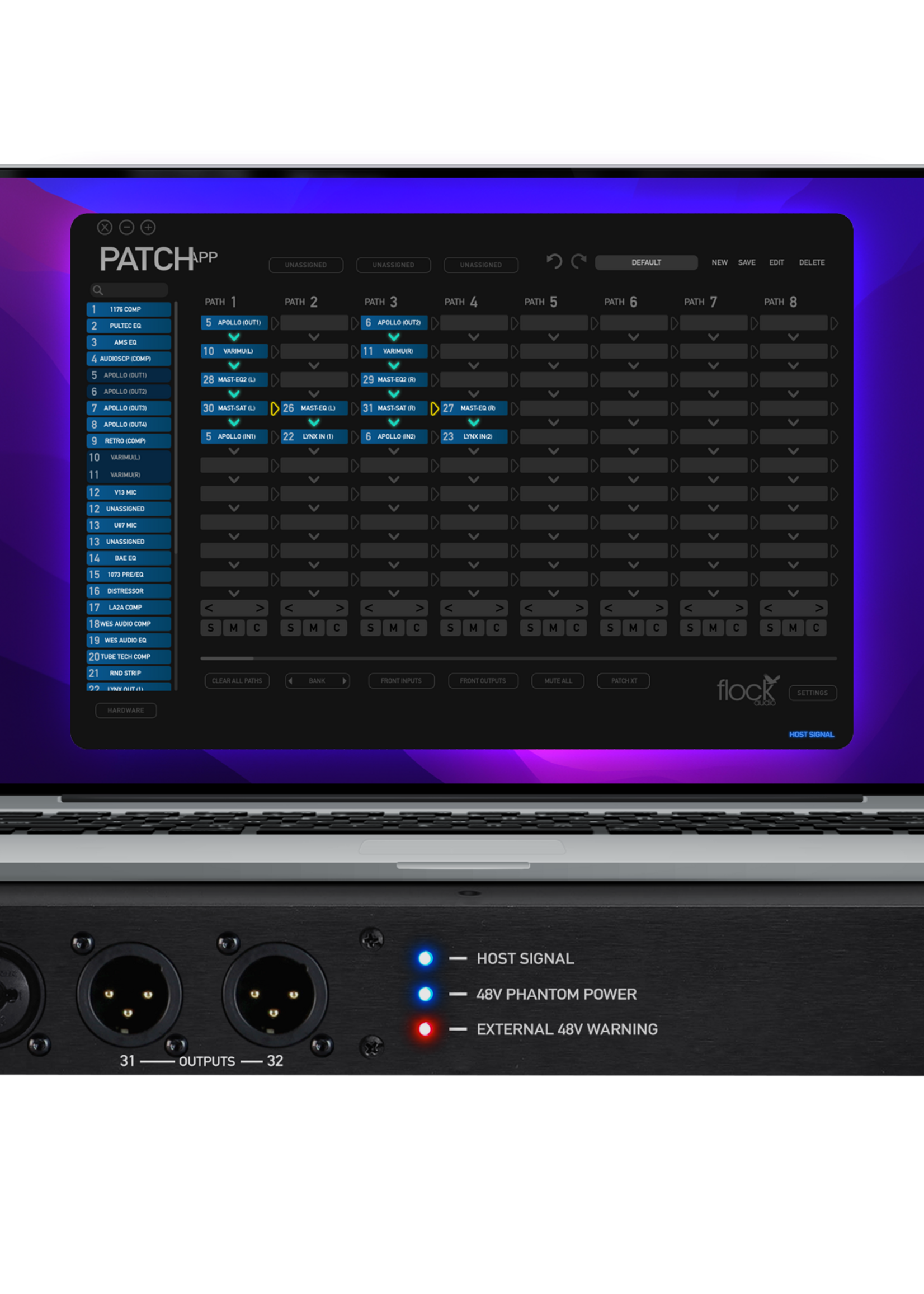Click chevron below APOLLO (IN1) slot

coord(234,451)
